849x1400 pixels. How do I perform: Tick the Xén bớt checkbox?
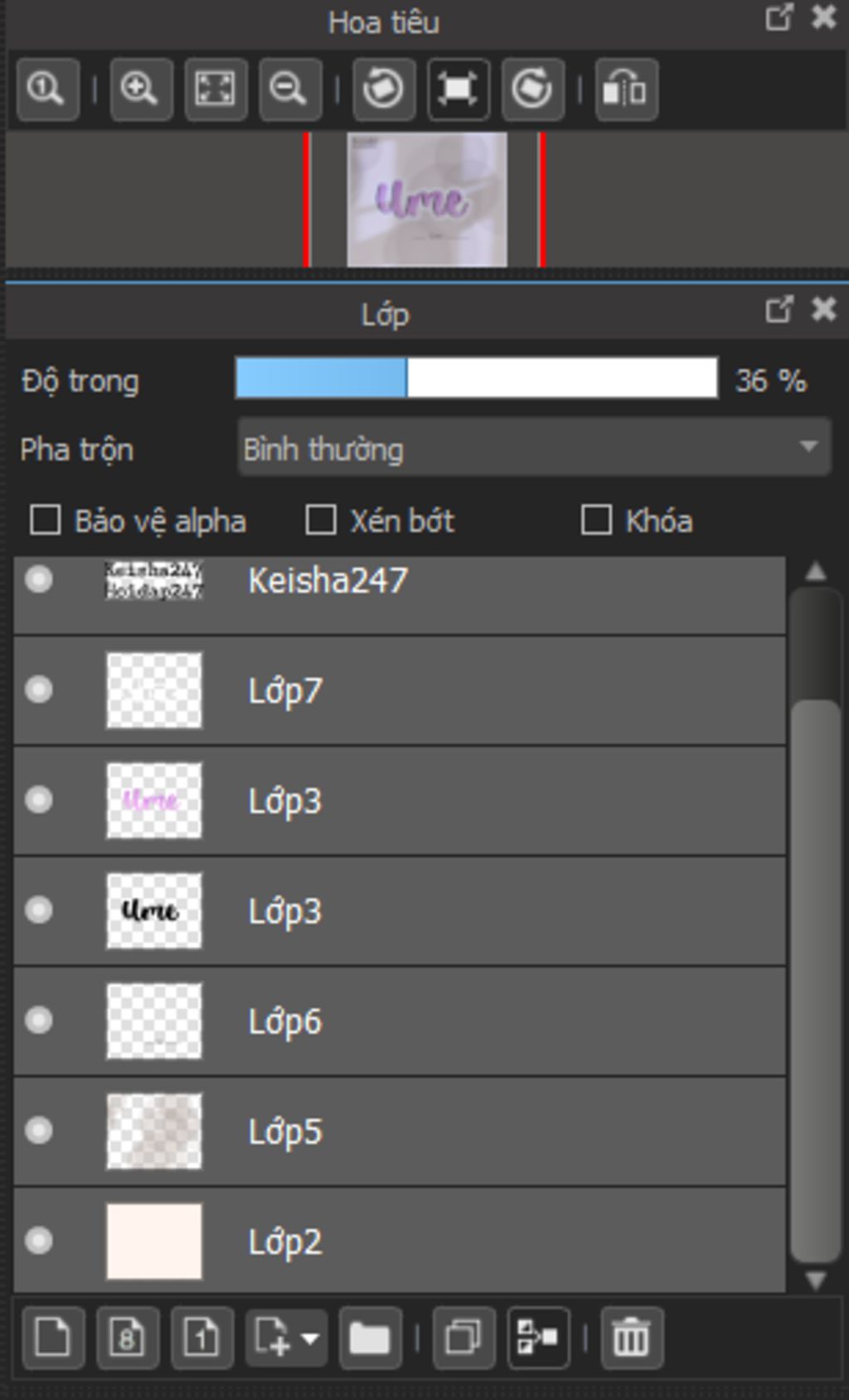pyautogui.click(x=321, y=521)
